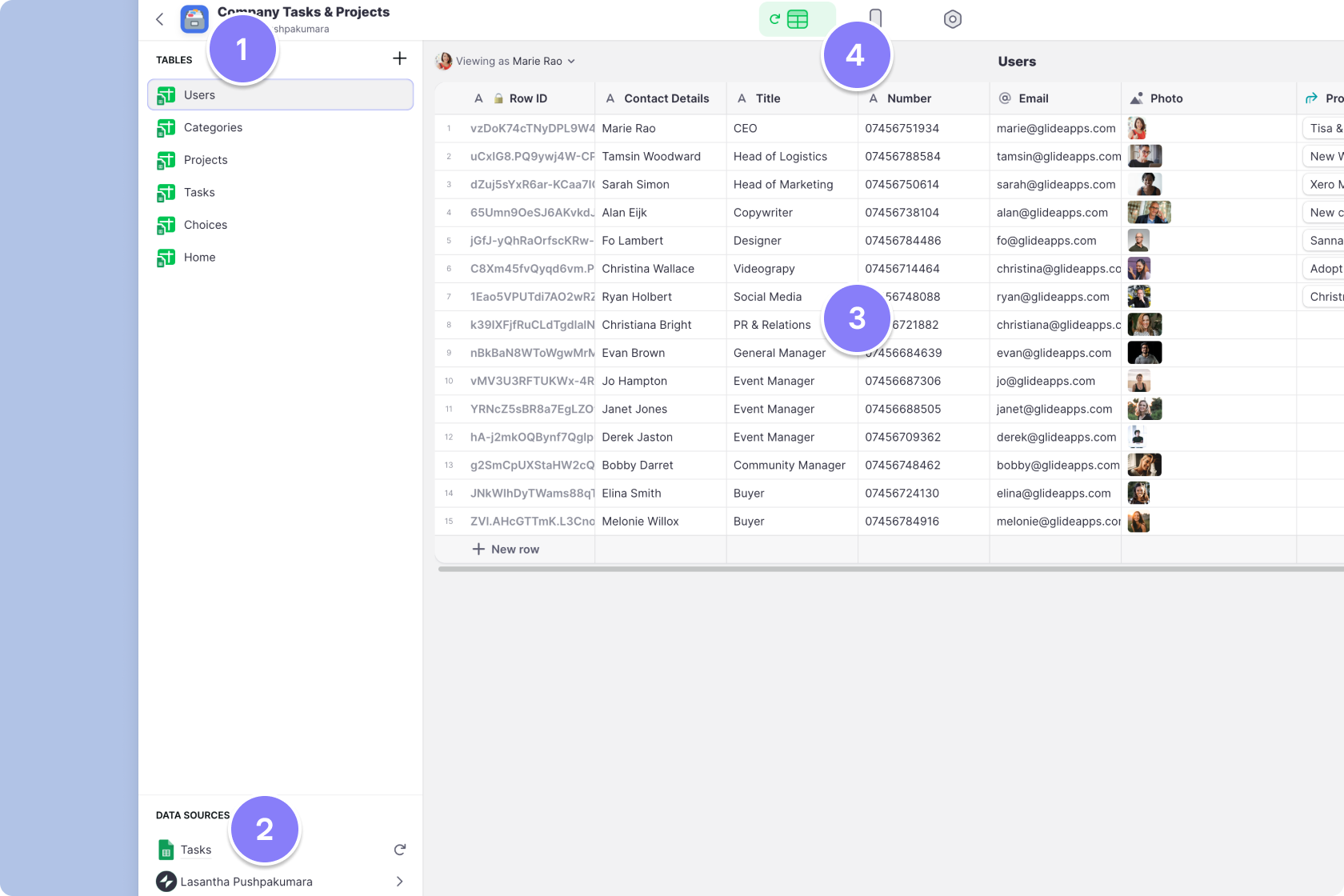Click the app icon beside Company Tasks & Projects
The image size is (1344, 896).
(194, 19)
